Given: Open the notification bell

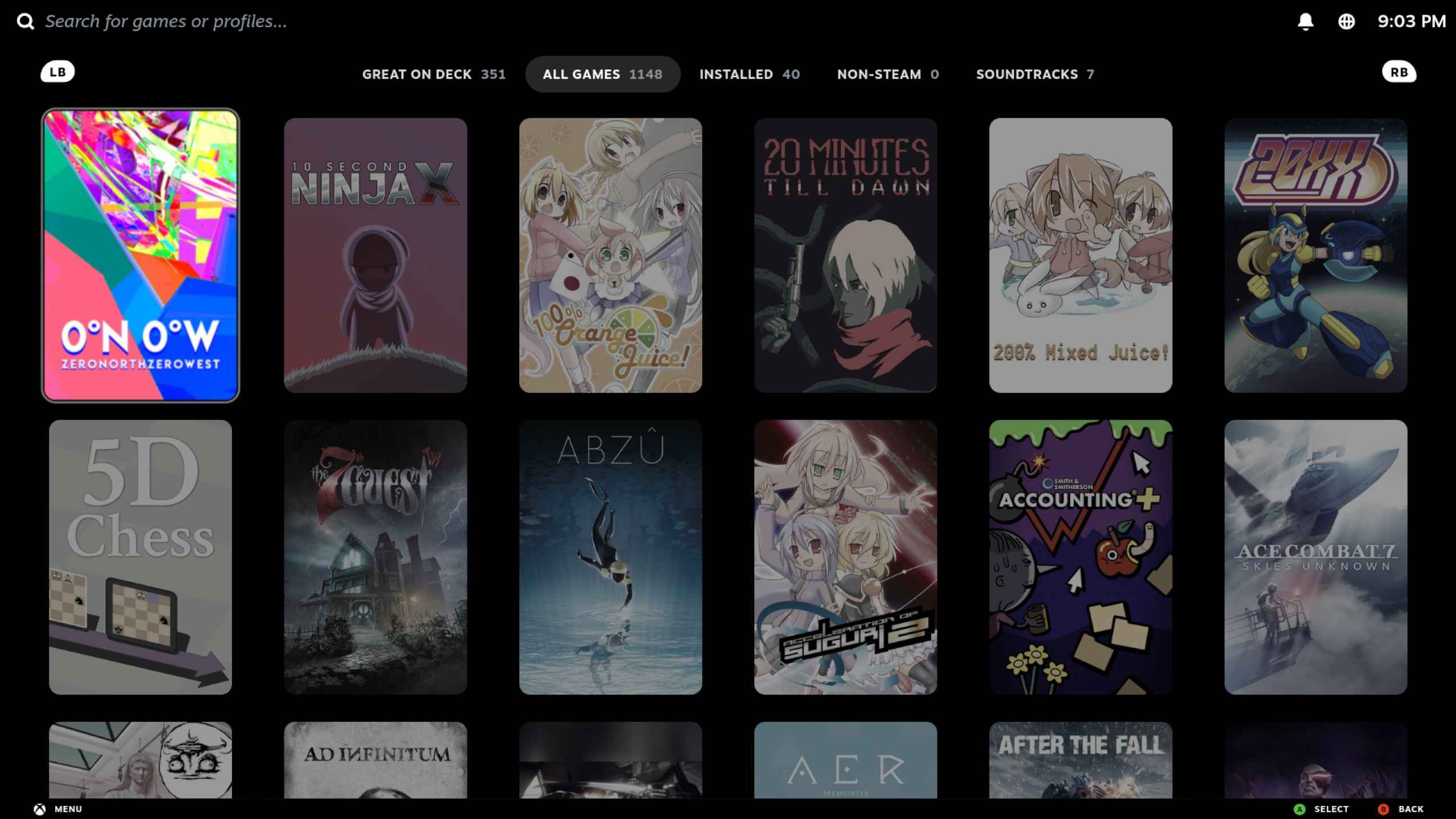Looking at the screenshot, I should click(x=1305, y=21).
